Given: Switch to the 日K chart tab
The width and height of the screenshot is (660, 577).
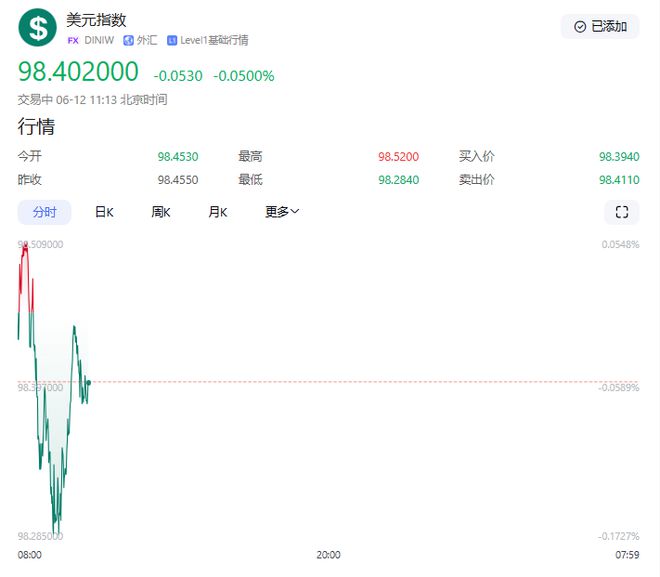Looking at the screenshot, I should [104, 212].
